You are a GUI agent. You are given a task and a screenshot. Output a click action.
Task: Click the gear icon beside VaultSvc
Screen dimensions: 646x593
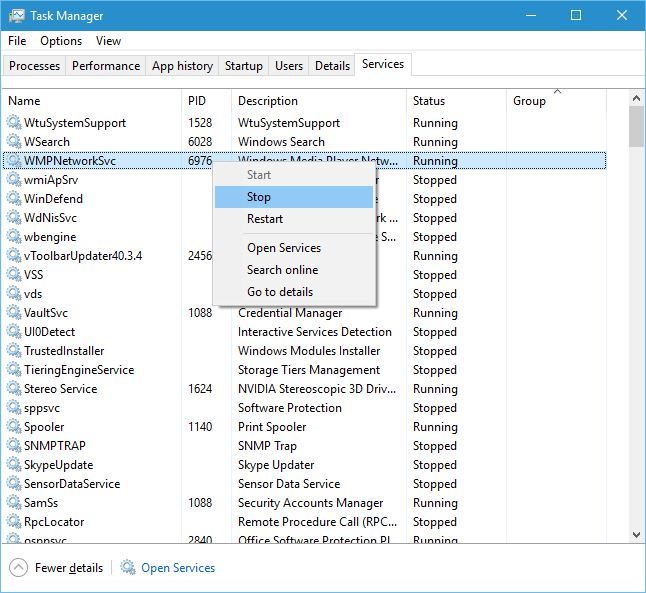(x=14, y=312)
